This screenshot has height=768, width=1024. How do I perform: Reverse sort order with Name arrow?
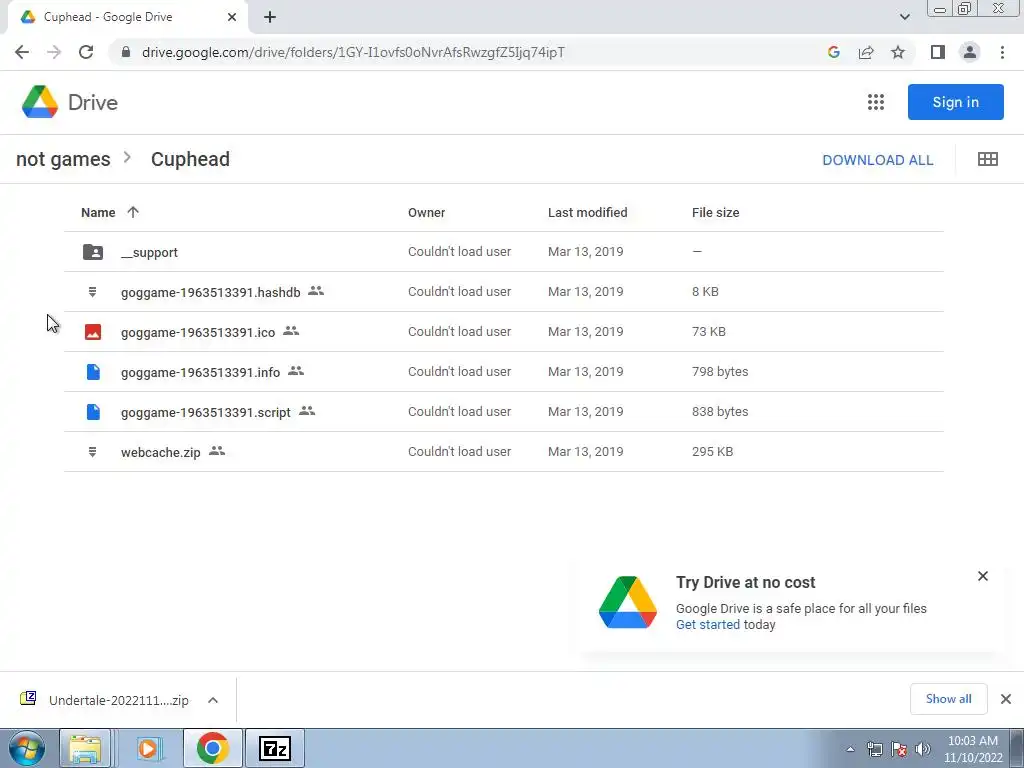tap(133, 212)
